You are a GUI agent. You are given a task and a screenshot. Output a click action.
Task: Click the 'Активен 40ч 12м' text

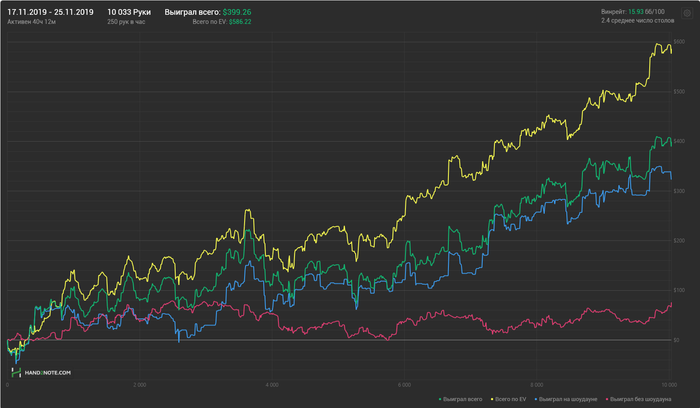[x=31, y=21]
